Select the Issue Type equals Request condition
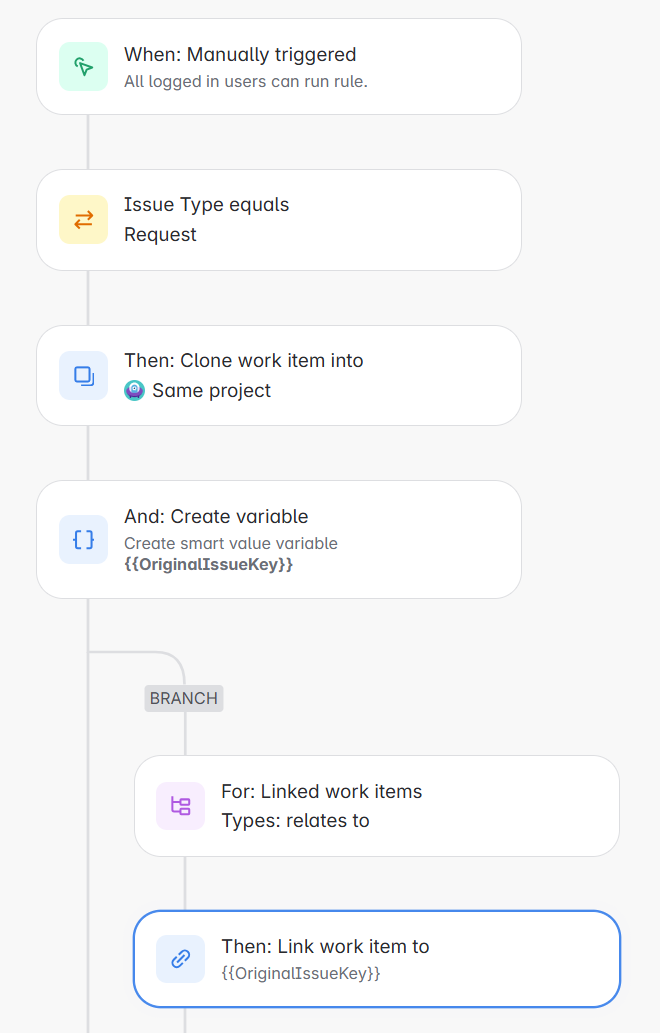This screenshot has width=660, height=1033. tap(278, 219)
